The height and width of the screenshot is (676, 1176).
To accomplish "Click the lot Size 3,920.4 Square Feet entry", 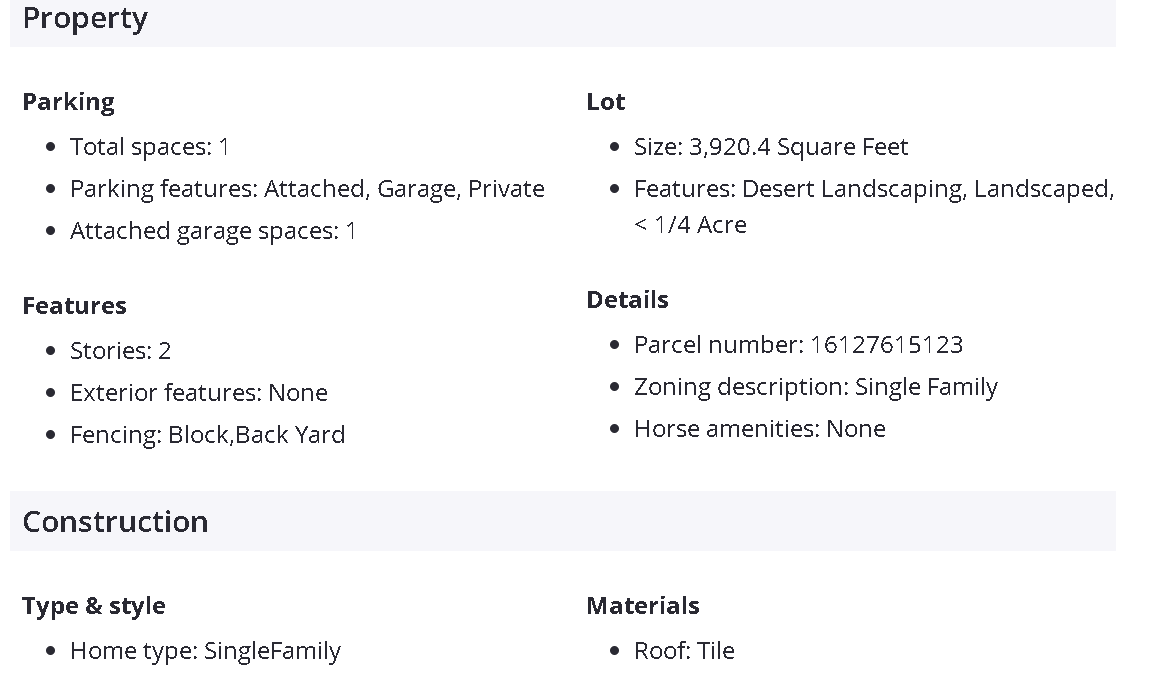I will (770, 147).
